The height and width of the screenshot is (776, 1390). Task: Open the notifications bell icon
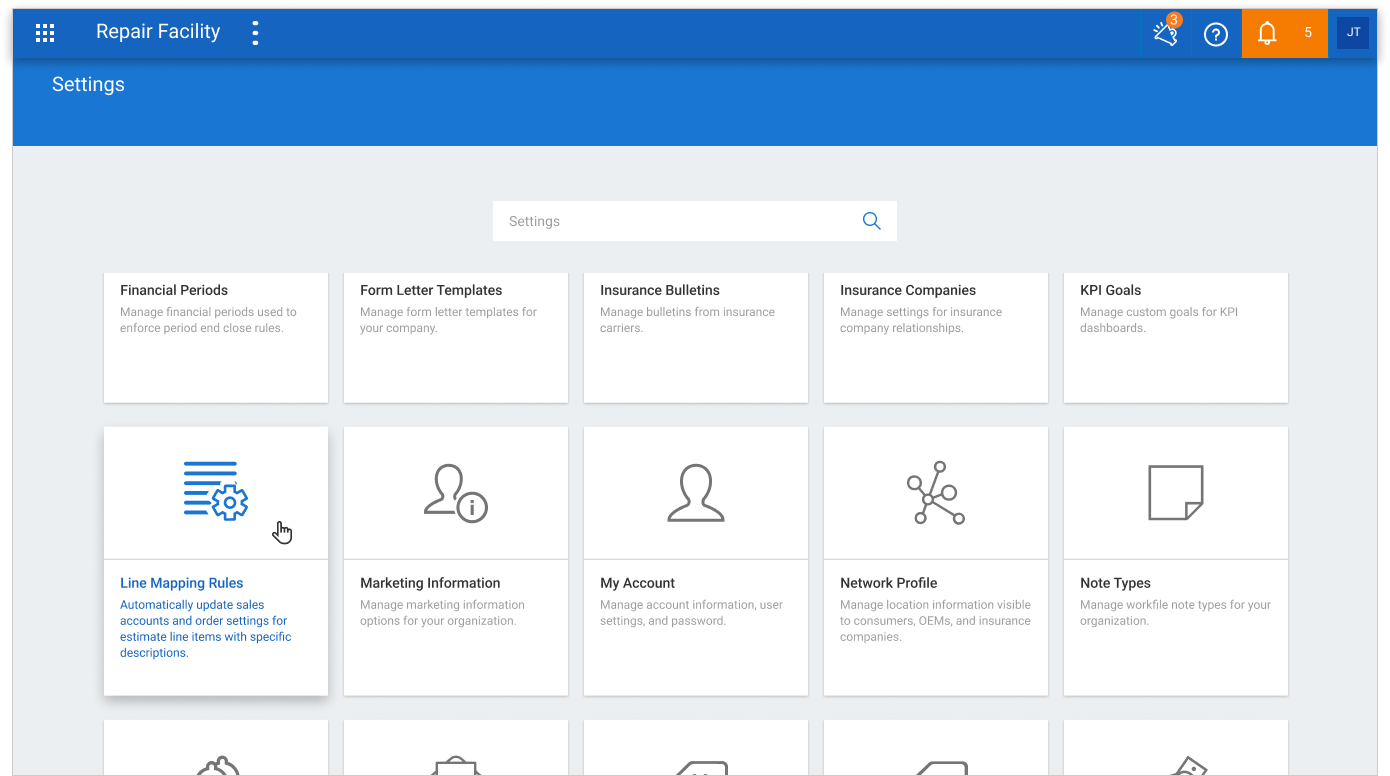click(x=1267, y=33)
